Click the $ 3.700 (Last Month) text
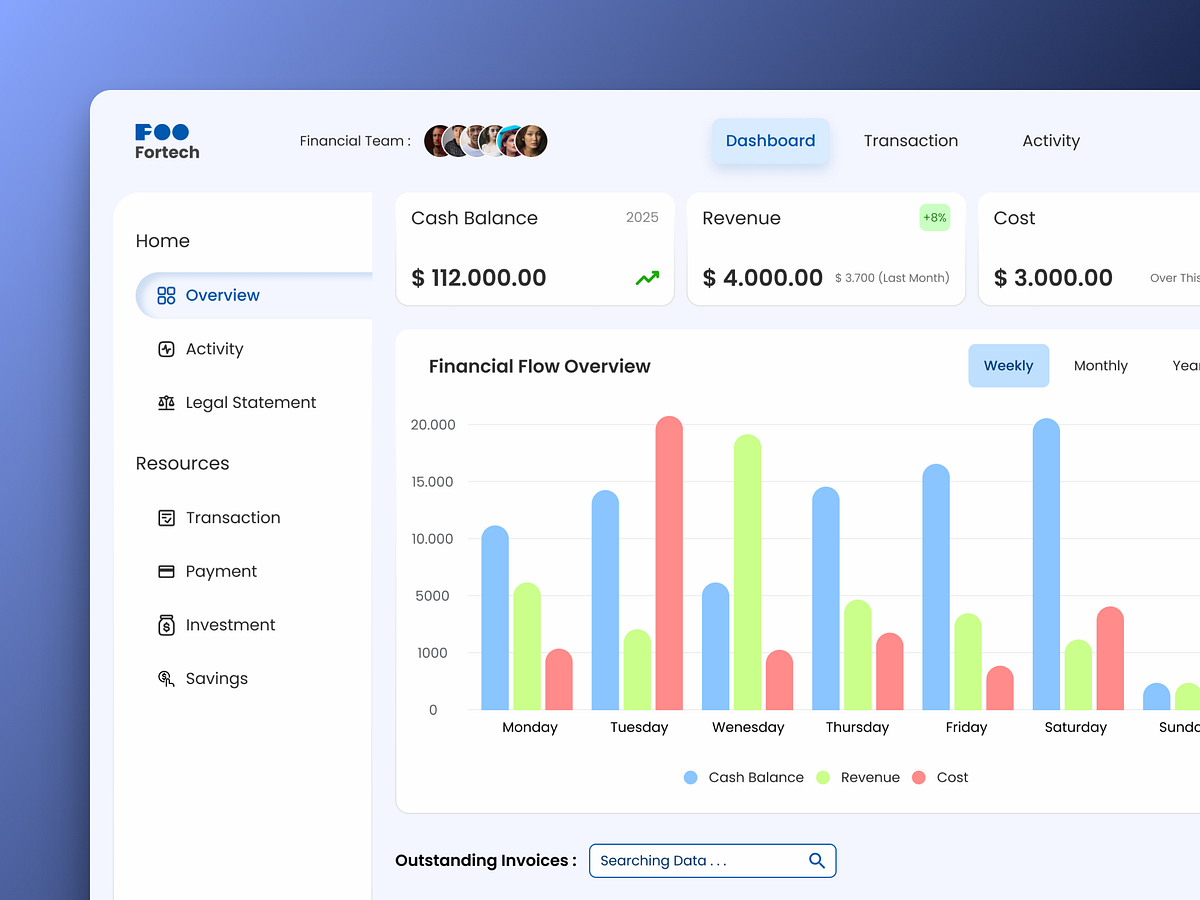Image resolution: width=1200 pixels, height=900 pixels. (x=892, y=278)
